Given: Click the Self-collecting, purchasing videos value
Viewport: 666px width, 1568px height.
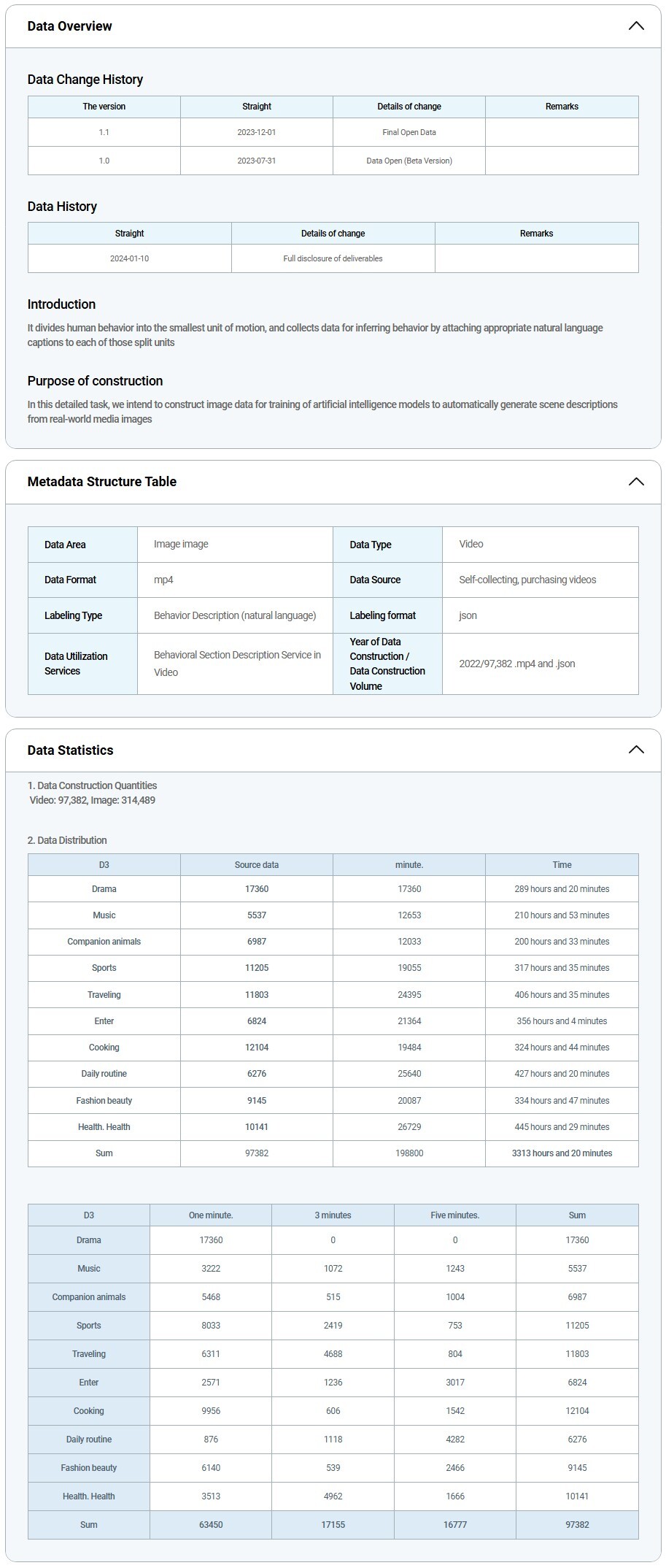Looking at the screenshot, I should point(527,580).
